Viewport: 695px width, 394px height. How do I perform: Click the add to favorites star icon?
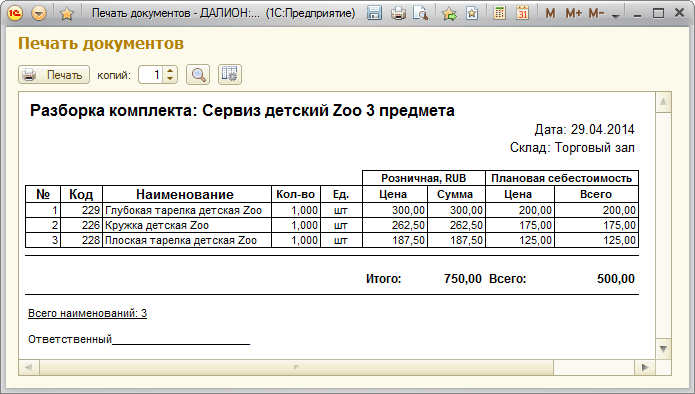[449, 14]
